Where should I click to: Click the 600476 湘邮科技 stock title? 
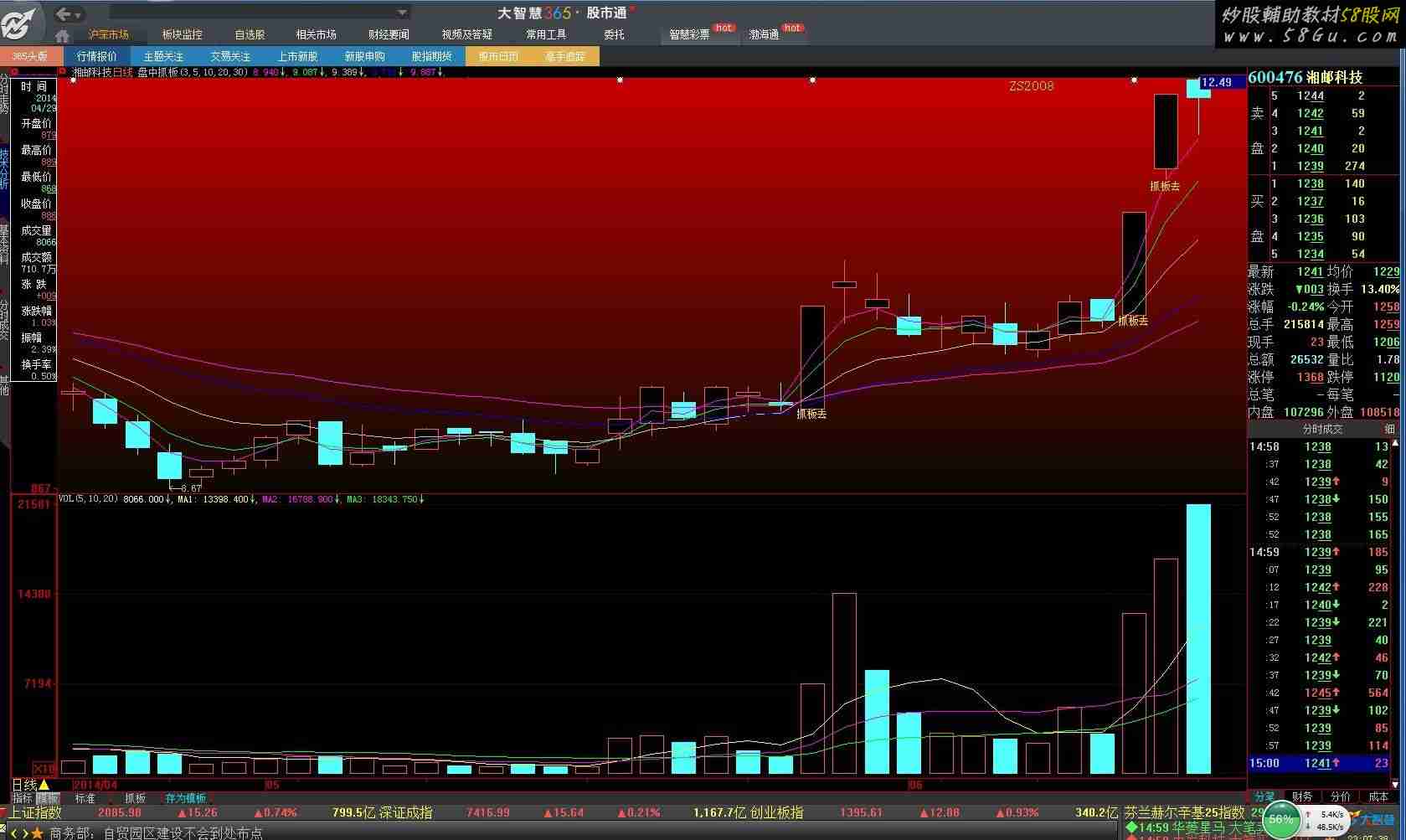1305,77
